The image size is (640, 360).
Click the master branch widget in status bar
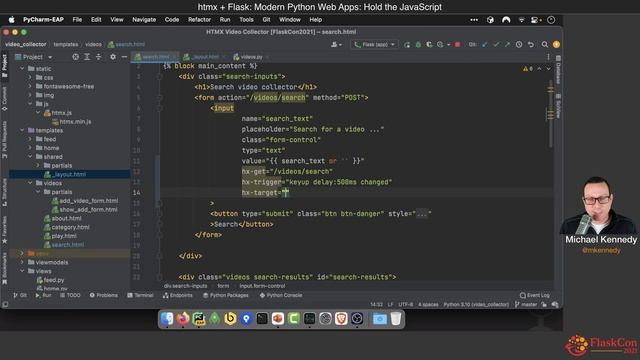tap(526, 304)
